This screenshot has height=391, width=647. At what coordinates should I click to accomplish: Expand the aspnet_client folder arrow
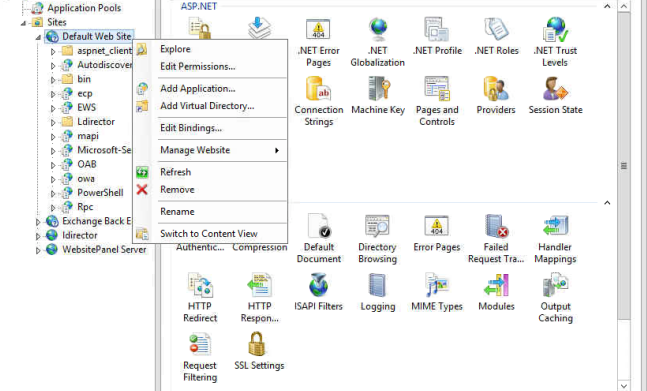pyautogui.click(x=53, y=52)
